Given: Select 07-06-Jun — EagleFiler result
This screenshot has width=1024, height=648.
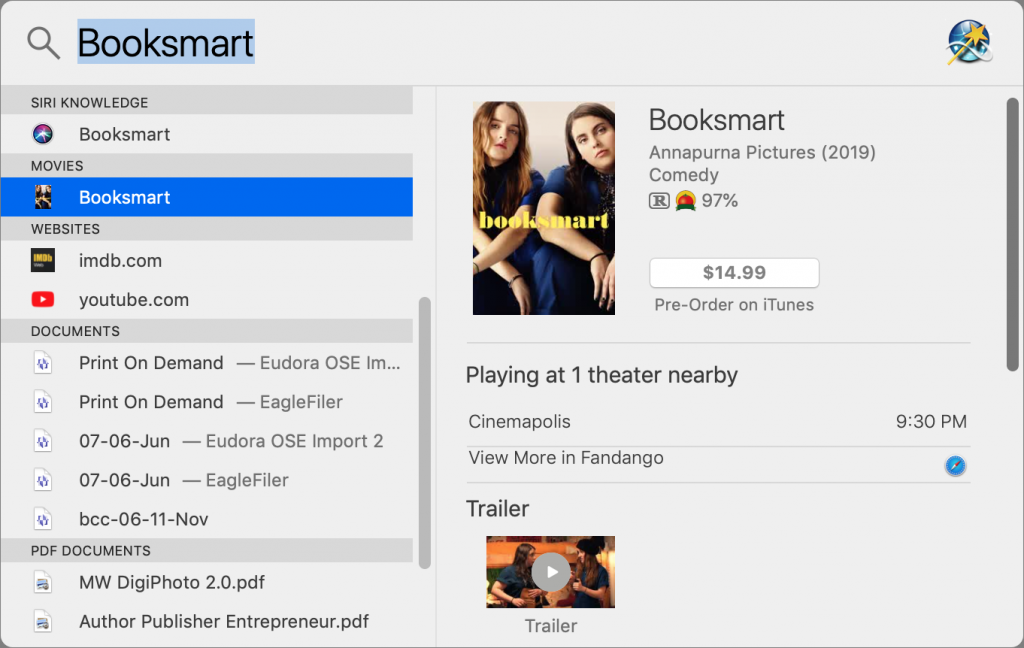Looking at the screenshot, I should click(207, 480).
